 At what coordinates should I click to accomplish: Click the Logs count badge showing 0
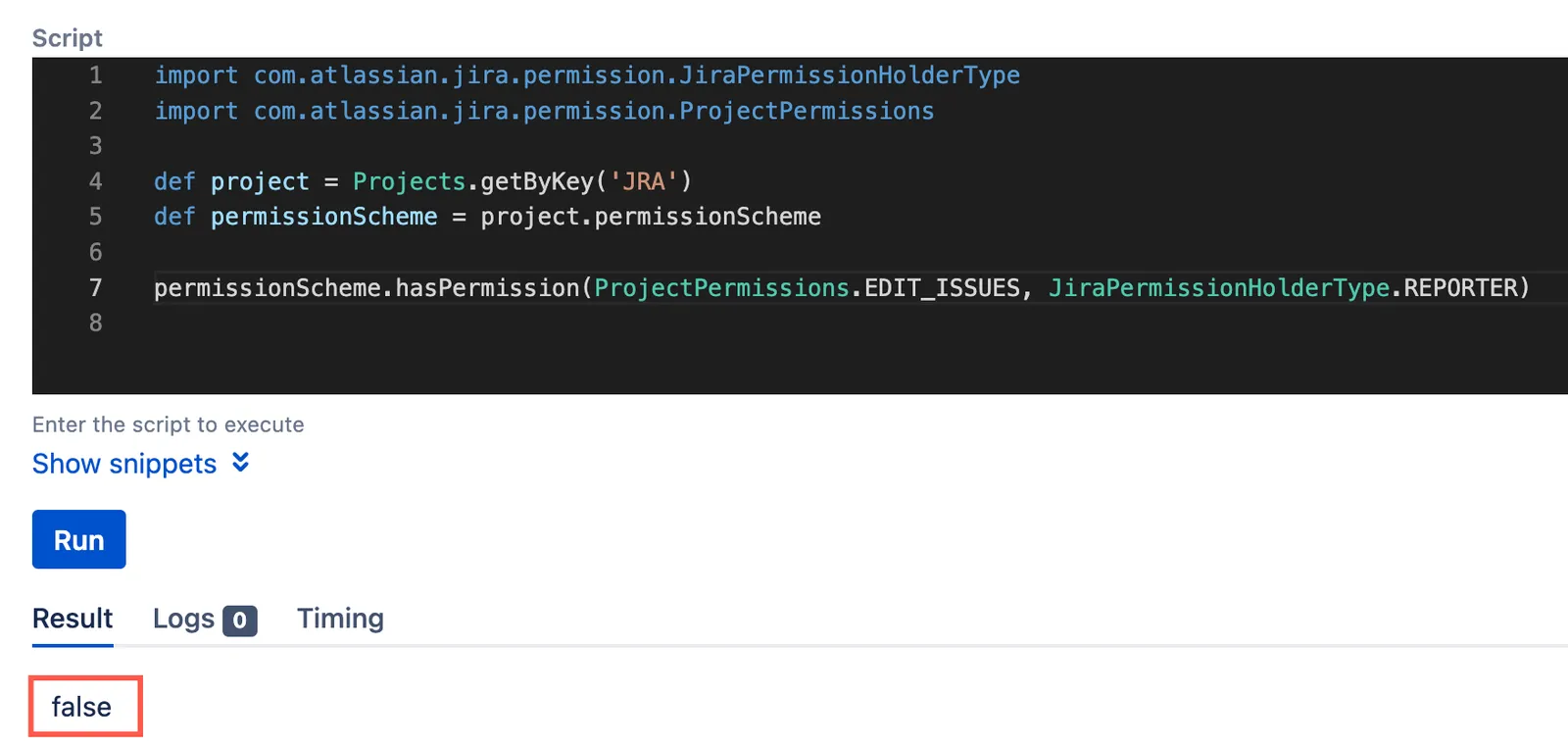tap(239, 621)
